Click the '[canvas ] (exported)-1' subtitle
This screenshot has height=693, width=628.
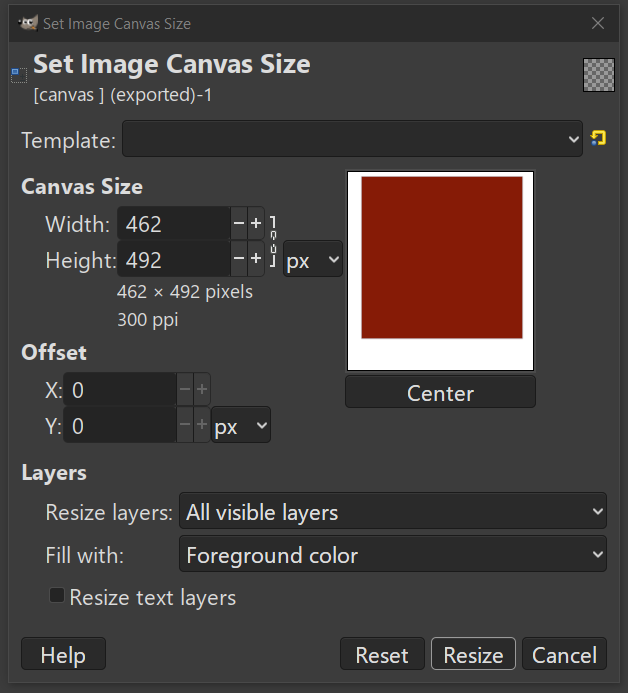click(123, 95)
